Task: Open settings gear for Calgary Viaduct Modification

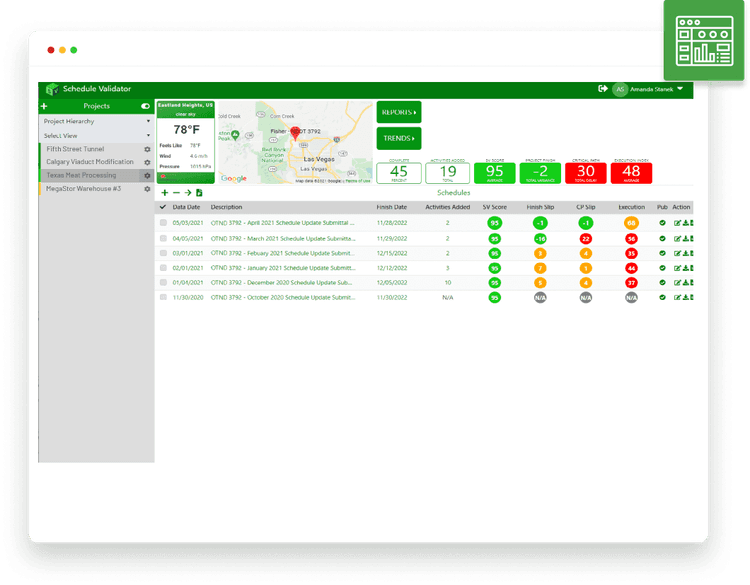Action: [x=147, y=162]
